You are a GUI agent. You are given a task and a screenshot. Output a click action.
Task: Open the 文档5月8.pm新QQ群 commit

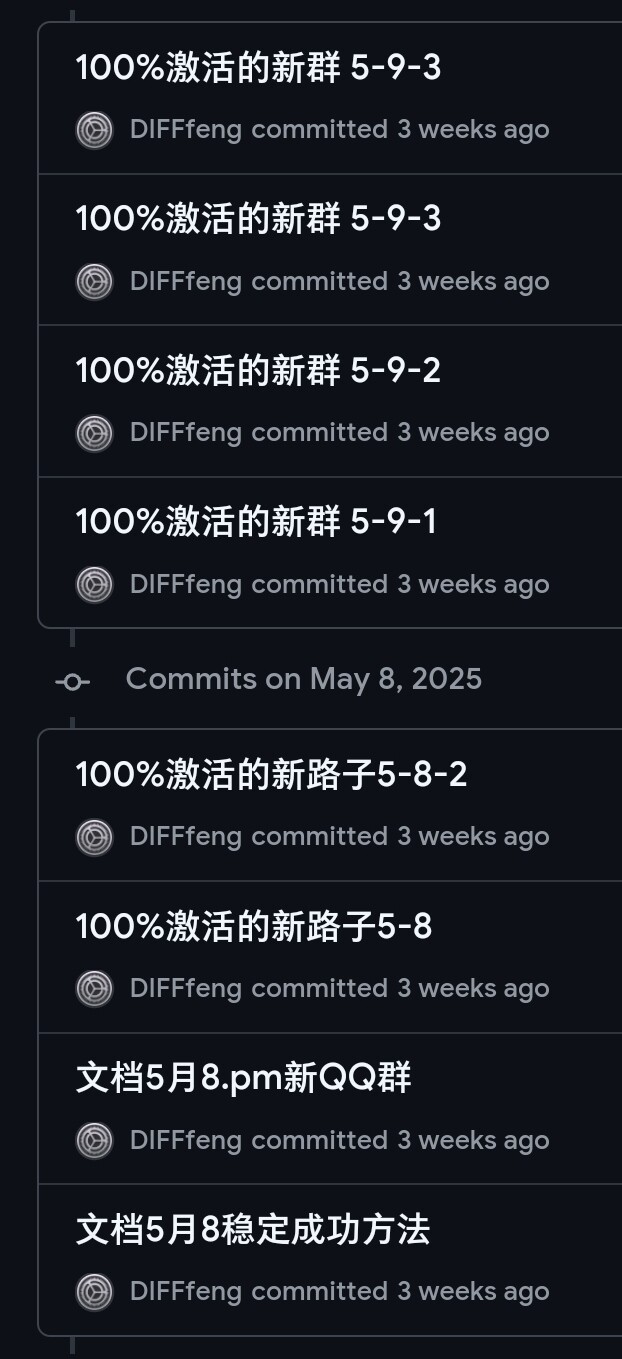point(244,1078)
